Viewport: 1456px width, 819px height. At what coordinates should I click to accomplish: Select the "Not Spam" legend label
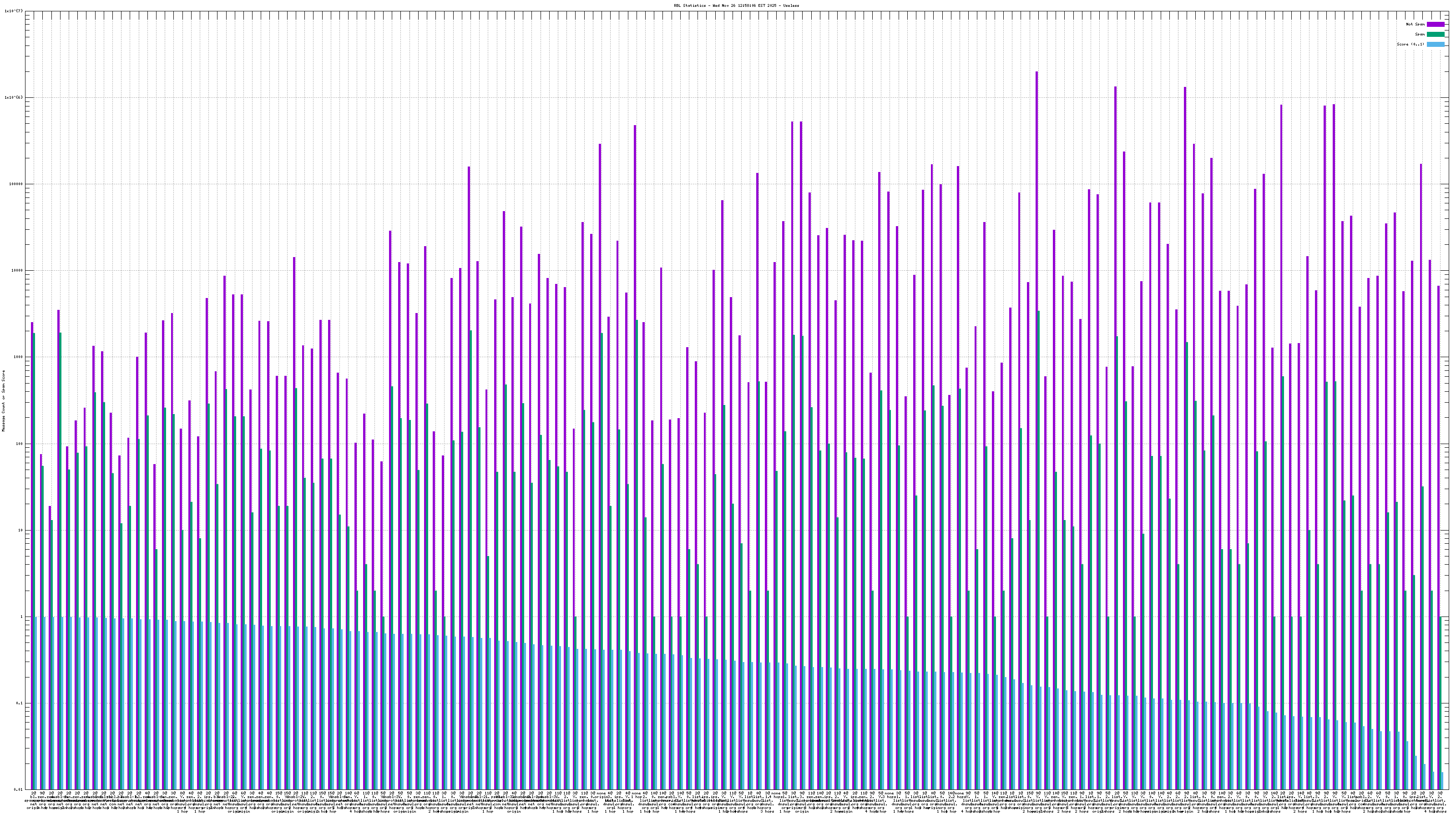click(1415, 24)
